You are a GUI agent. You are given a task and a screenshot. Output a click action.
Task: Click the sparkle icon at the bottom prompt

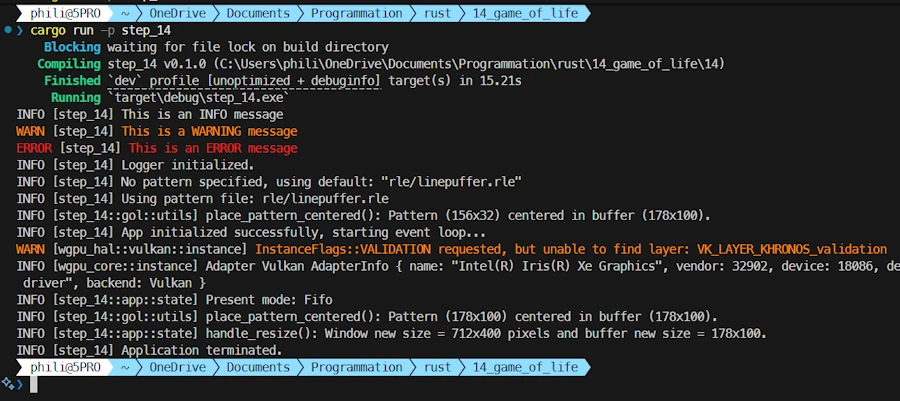(7, 384)
